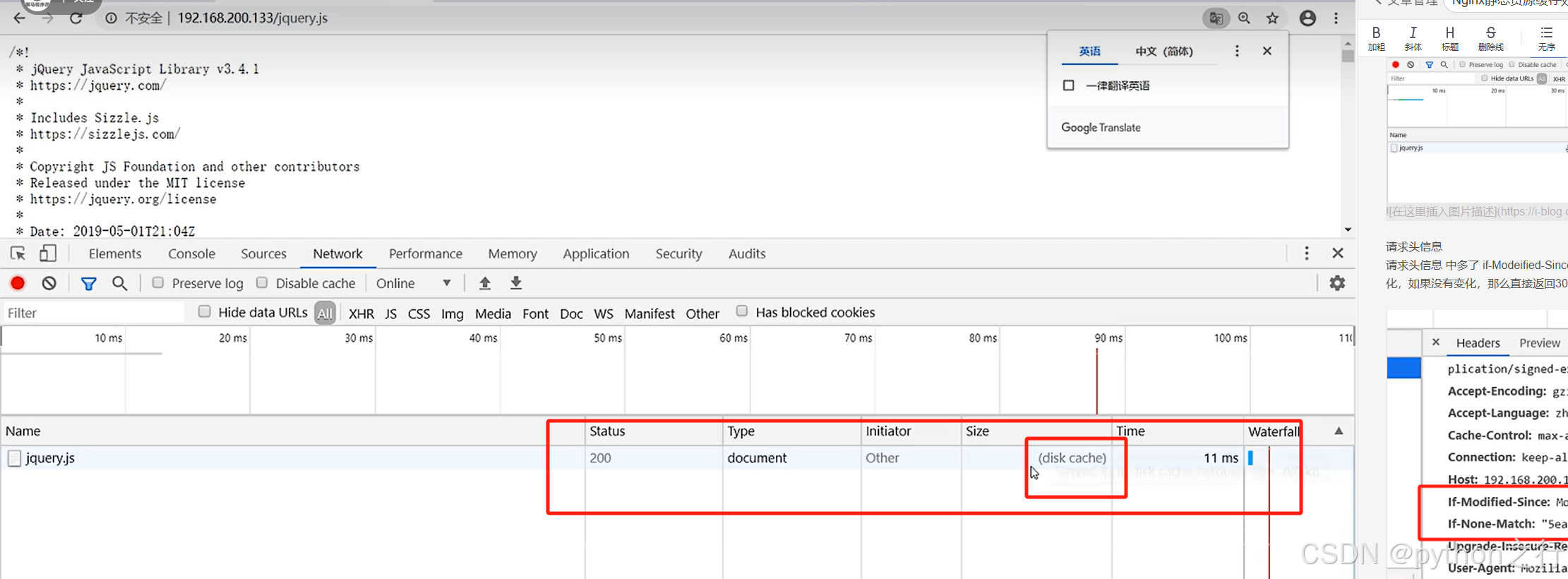Click the zoom magnifier icon in address bar

click(x=1244, y=18)
